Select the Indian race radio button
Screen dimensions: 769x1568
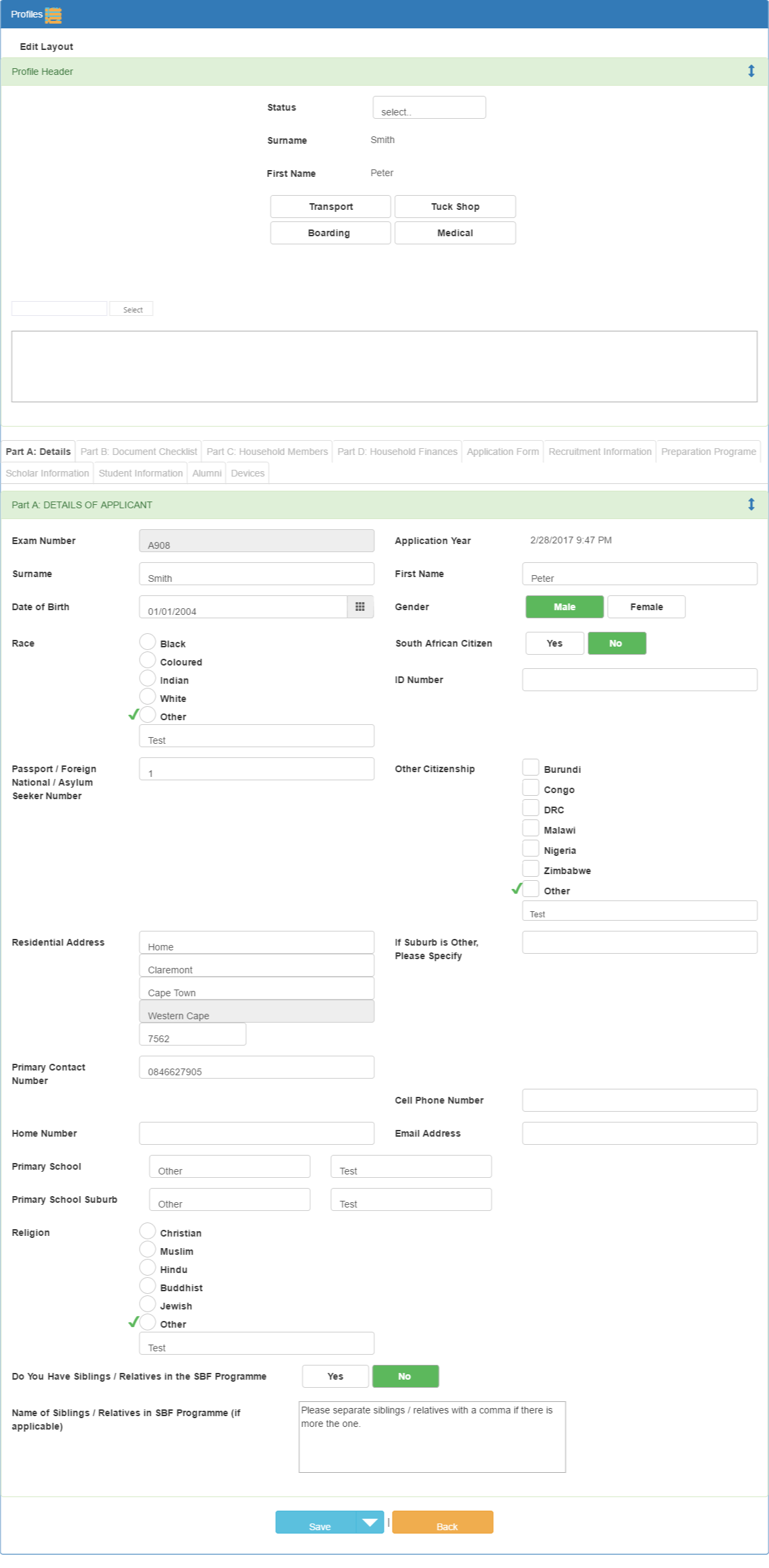click(x=148, y=678)
